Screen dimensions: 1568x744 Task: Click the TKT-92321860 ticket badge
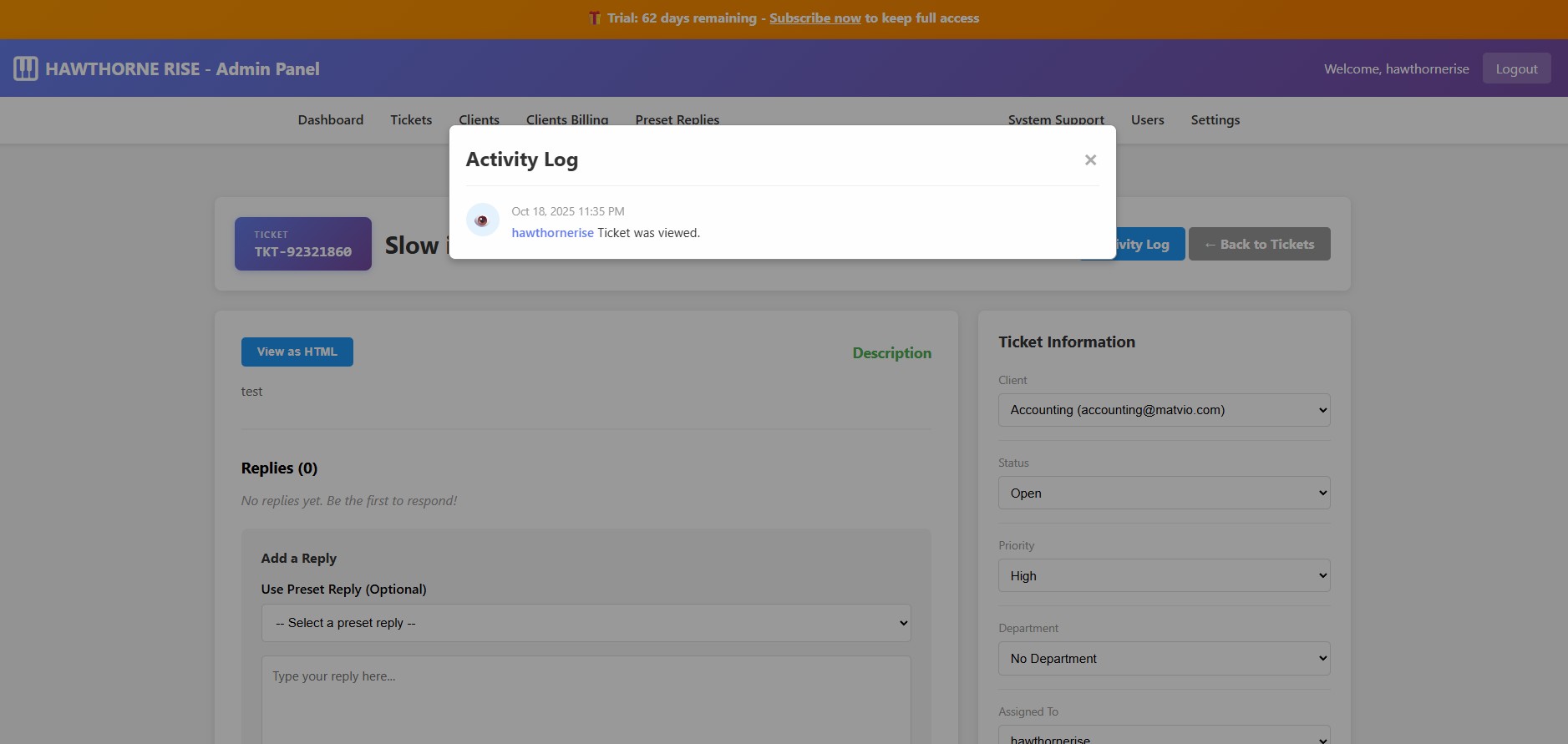[302, 244]
